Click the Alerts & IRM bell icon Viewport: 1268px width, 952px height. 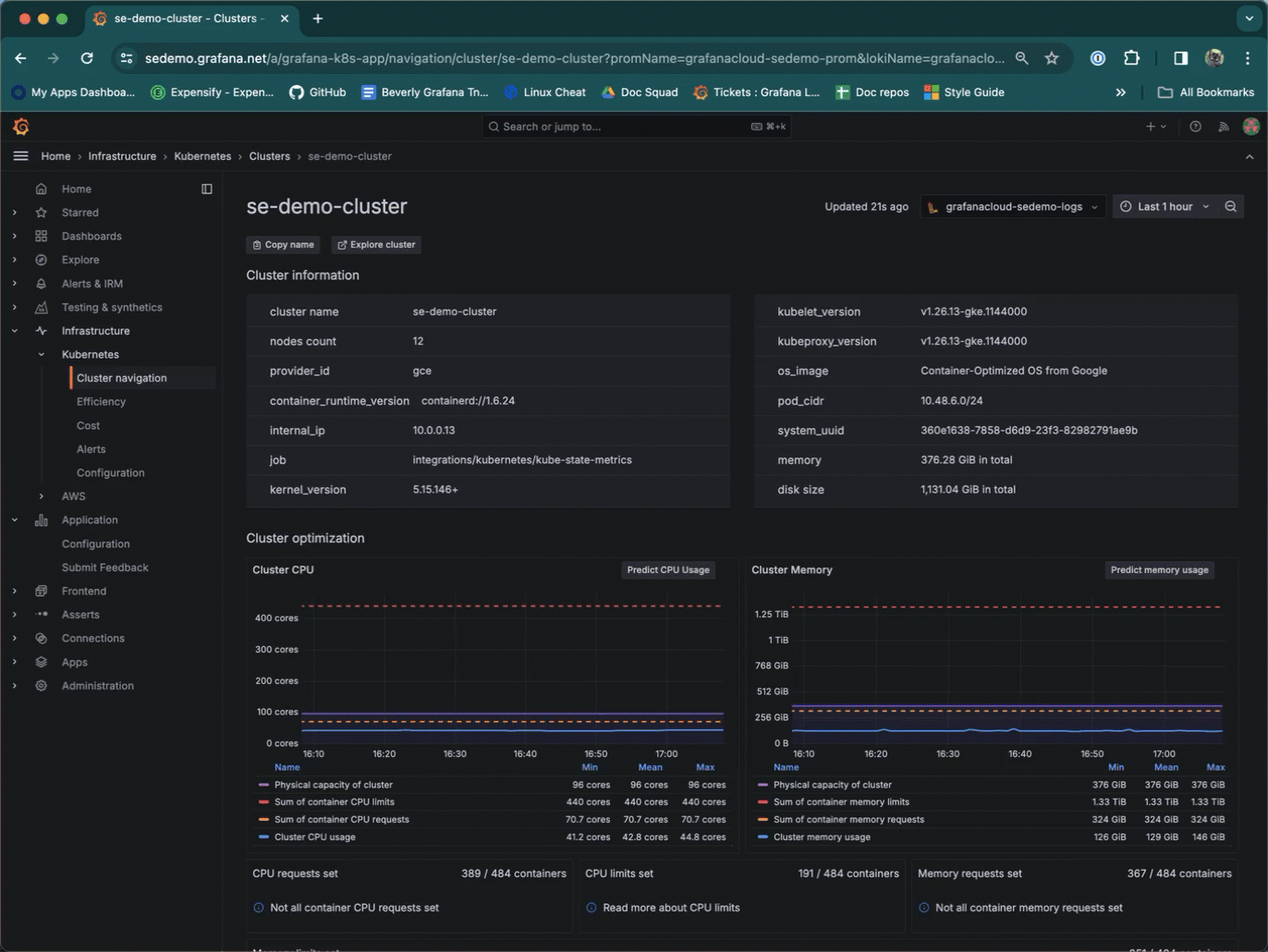point(41,284)
